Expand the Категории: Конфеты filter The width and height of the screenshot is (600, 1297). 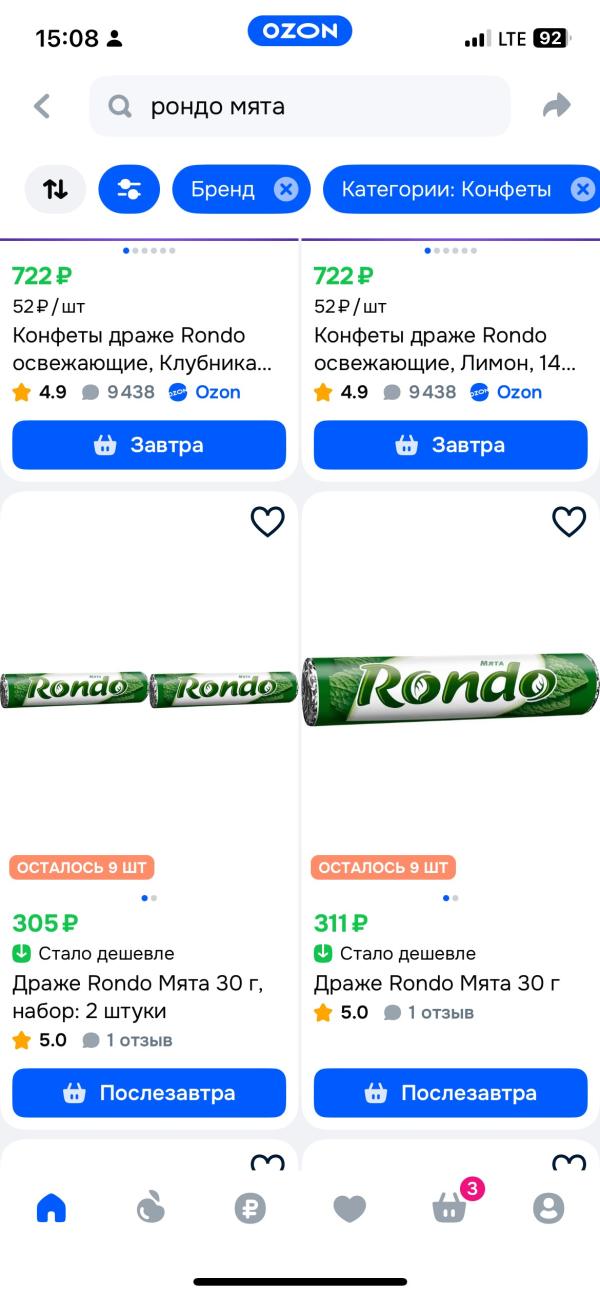[x=446, y=189]
